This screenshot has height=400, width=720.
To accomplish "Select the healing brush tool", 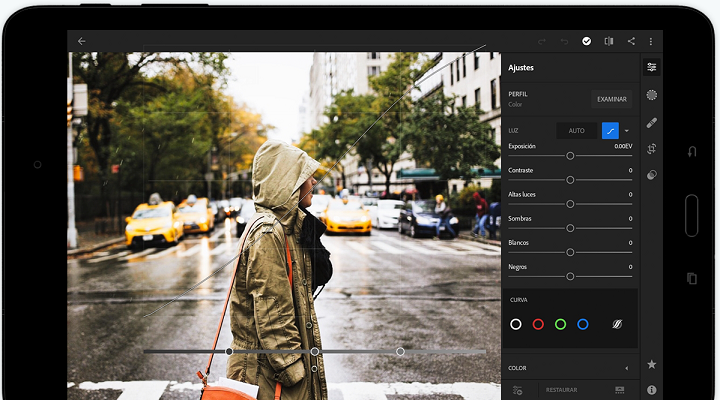I will coord(652,123).
